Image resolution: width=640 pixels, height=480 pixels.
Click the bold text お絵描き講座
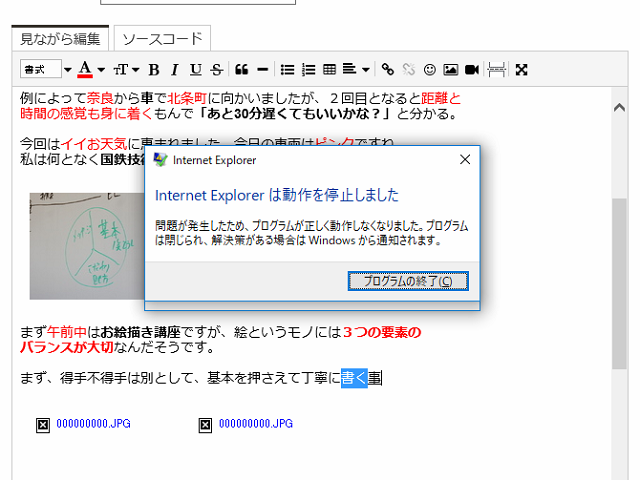(140, 332)
